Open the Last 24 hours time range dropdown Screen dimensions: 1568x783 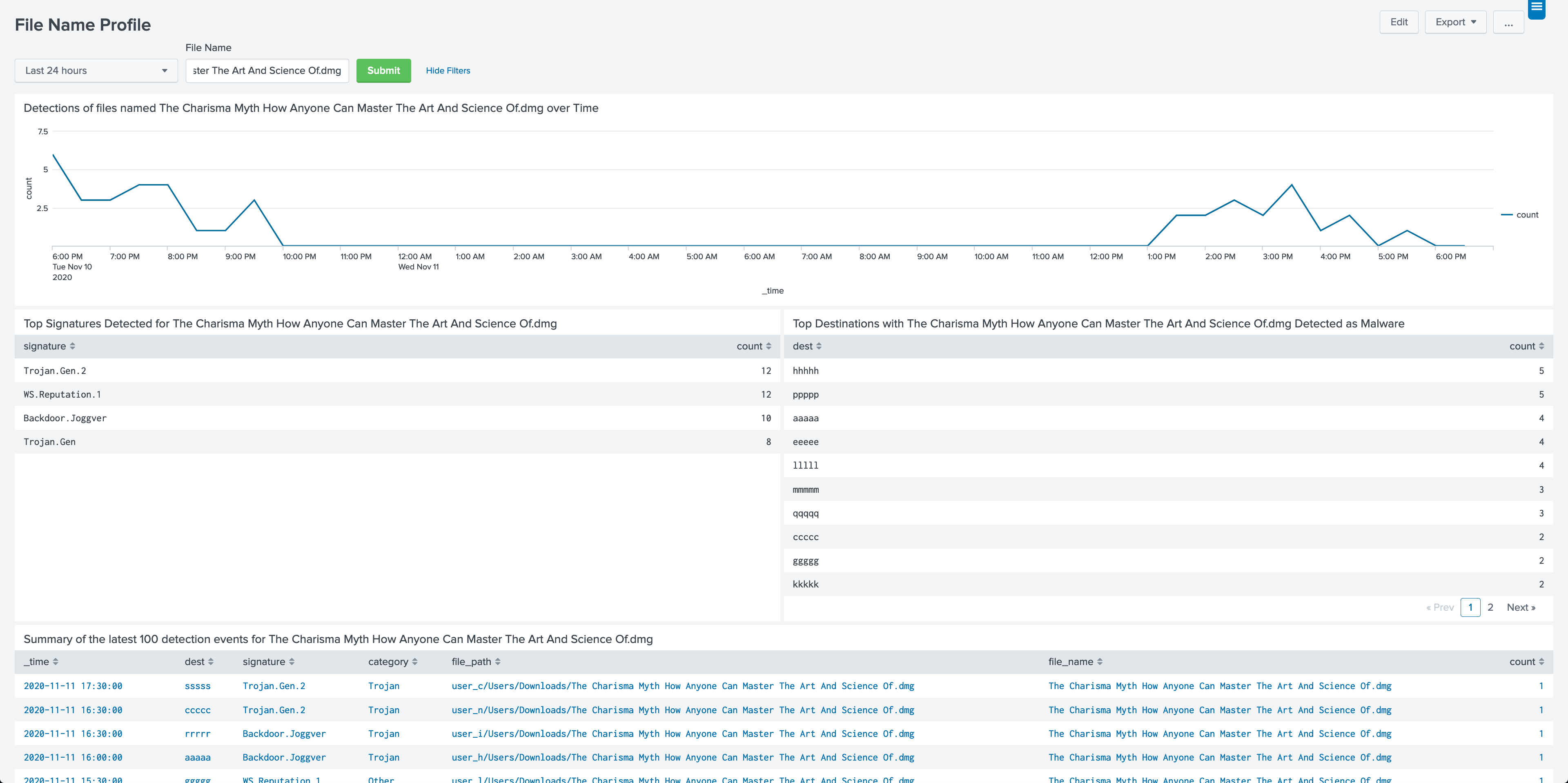[96, 71]
